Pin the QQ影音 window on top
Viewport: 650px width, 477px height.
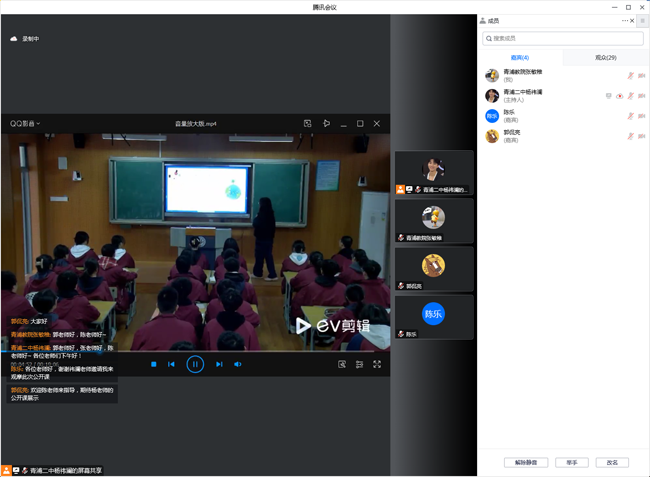pyautogui.click(x=326, y=123)
